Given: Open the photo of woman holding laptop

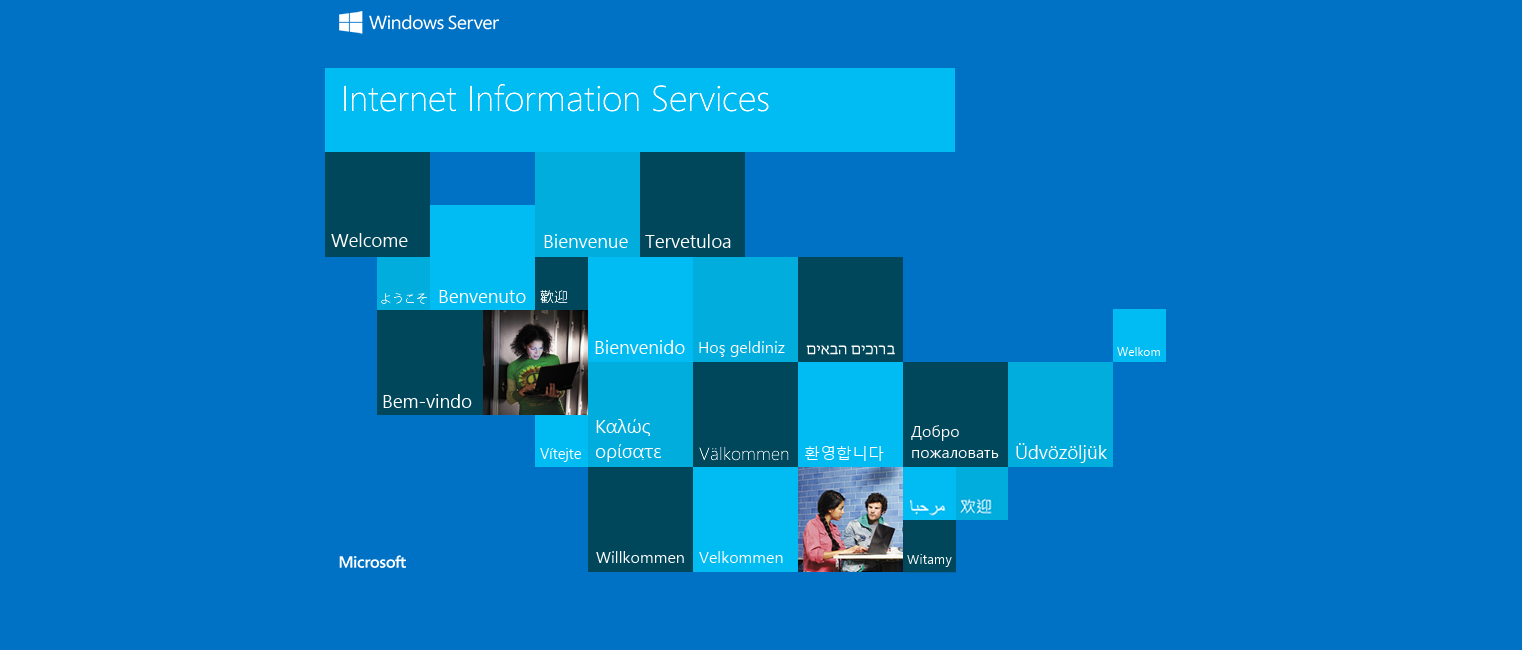Looking at the screenshot, I should tap(535, 362).
